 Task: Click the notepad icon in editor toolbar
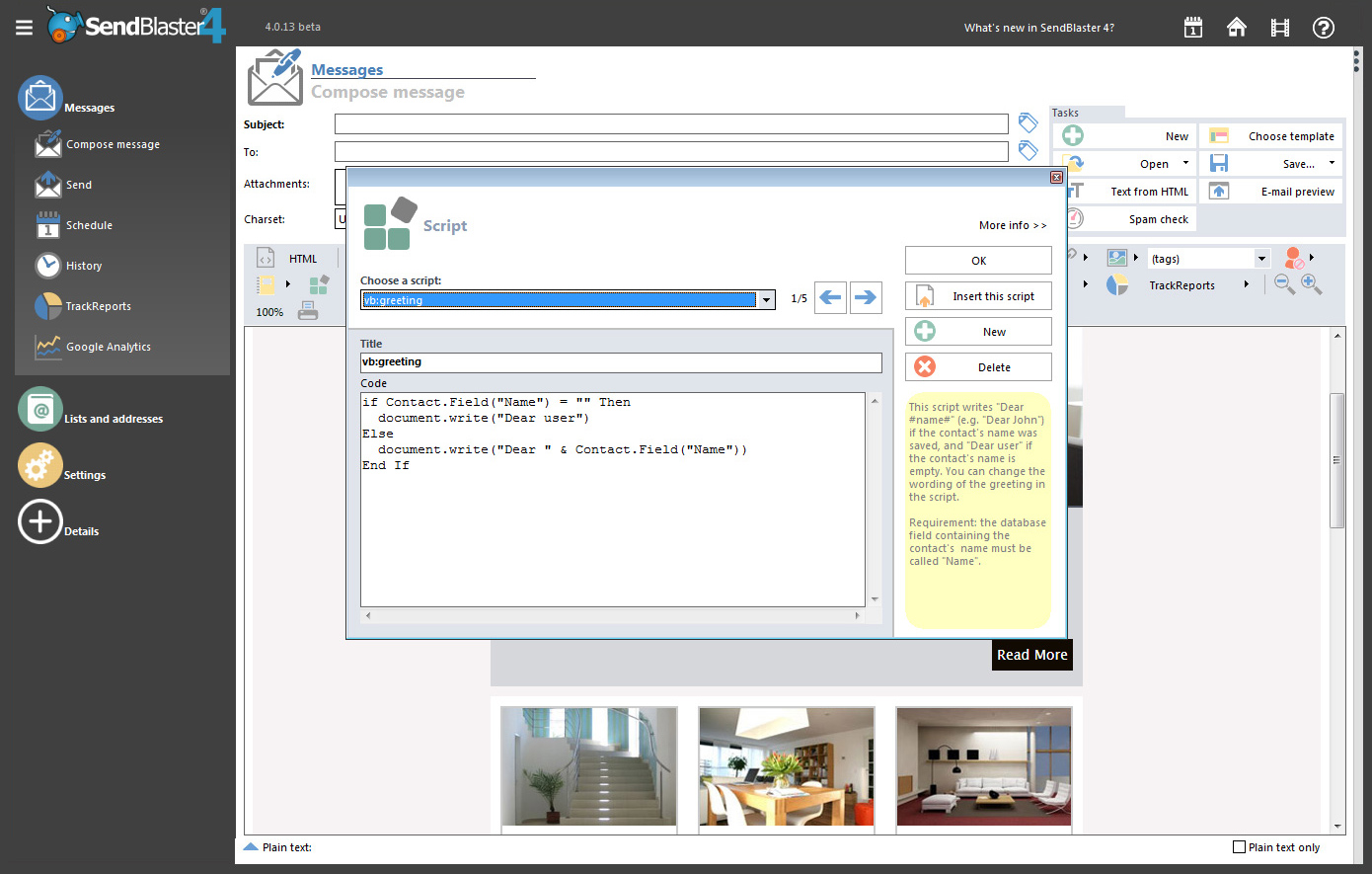tap(267, 284)
